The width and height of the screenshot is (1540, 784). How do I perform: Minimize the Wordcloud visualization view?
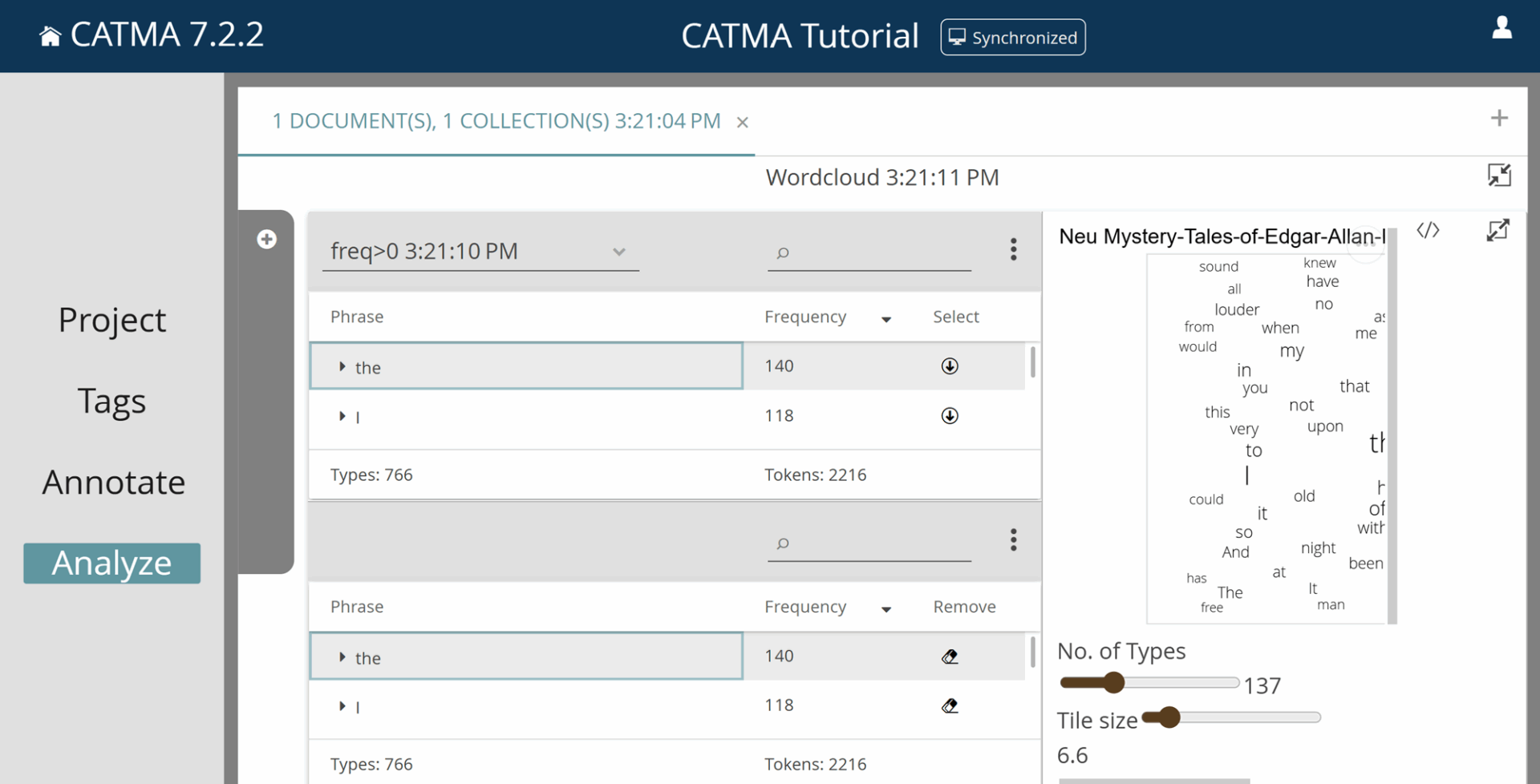(1498, 176)
